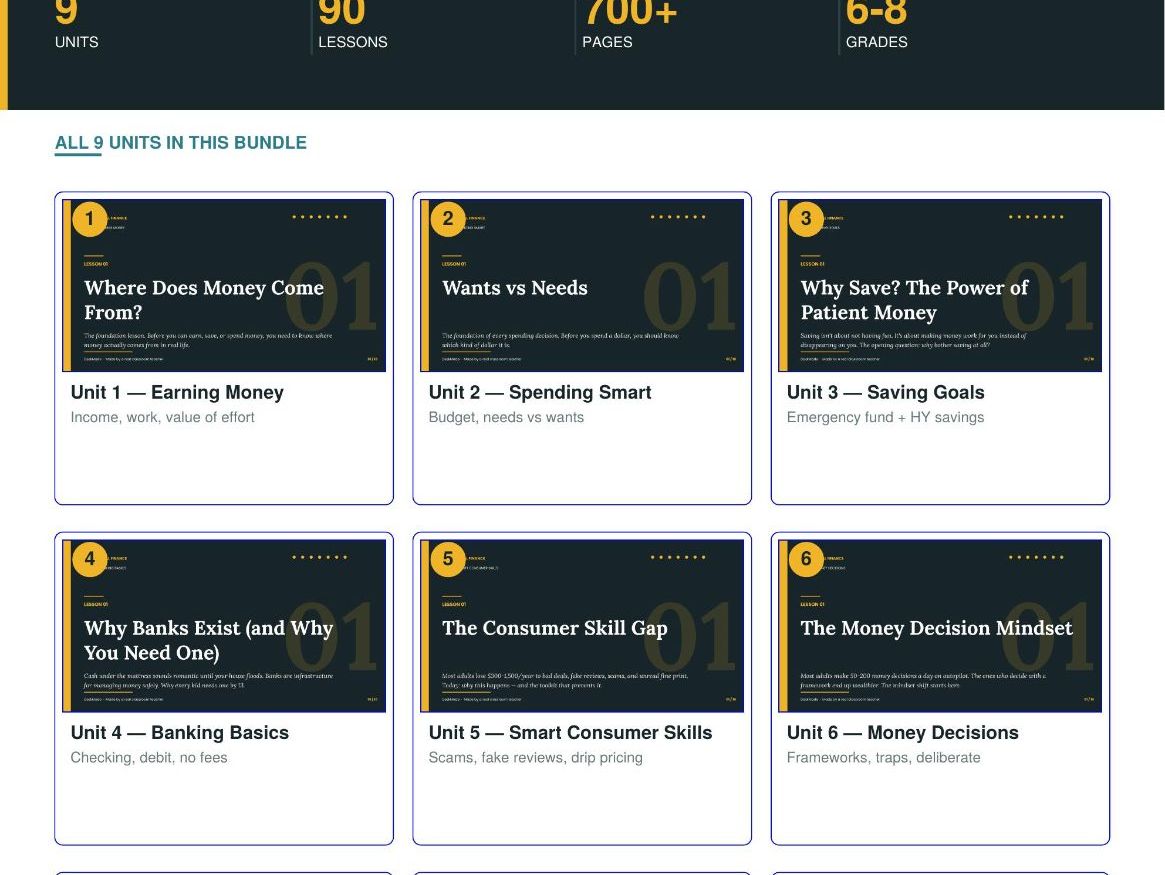Click the 'LESSONS' stat label

point(353,42)
